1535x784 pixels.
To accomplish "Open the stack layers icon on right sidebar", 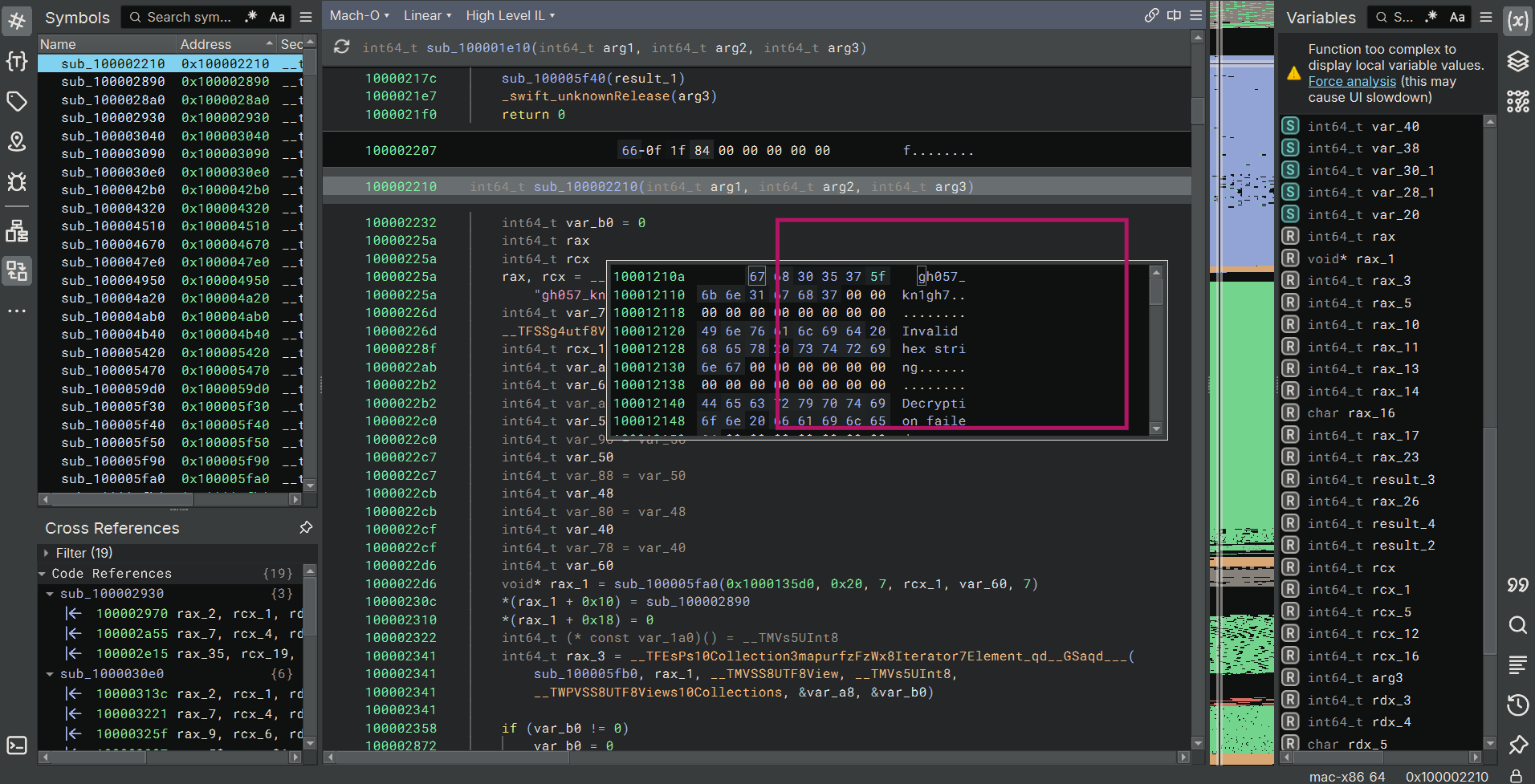I will pos(1517,61).
